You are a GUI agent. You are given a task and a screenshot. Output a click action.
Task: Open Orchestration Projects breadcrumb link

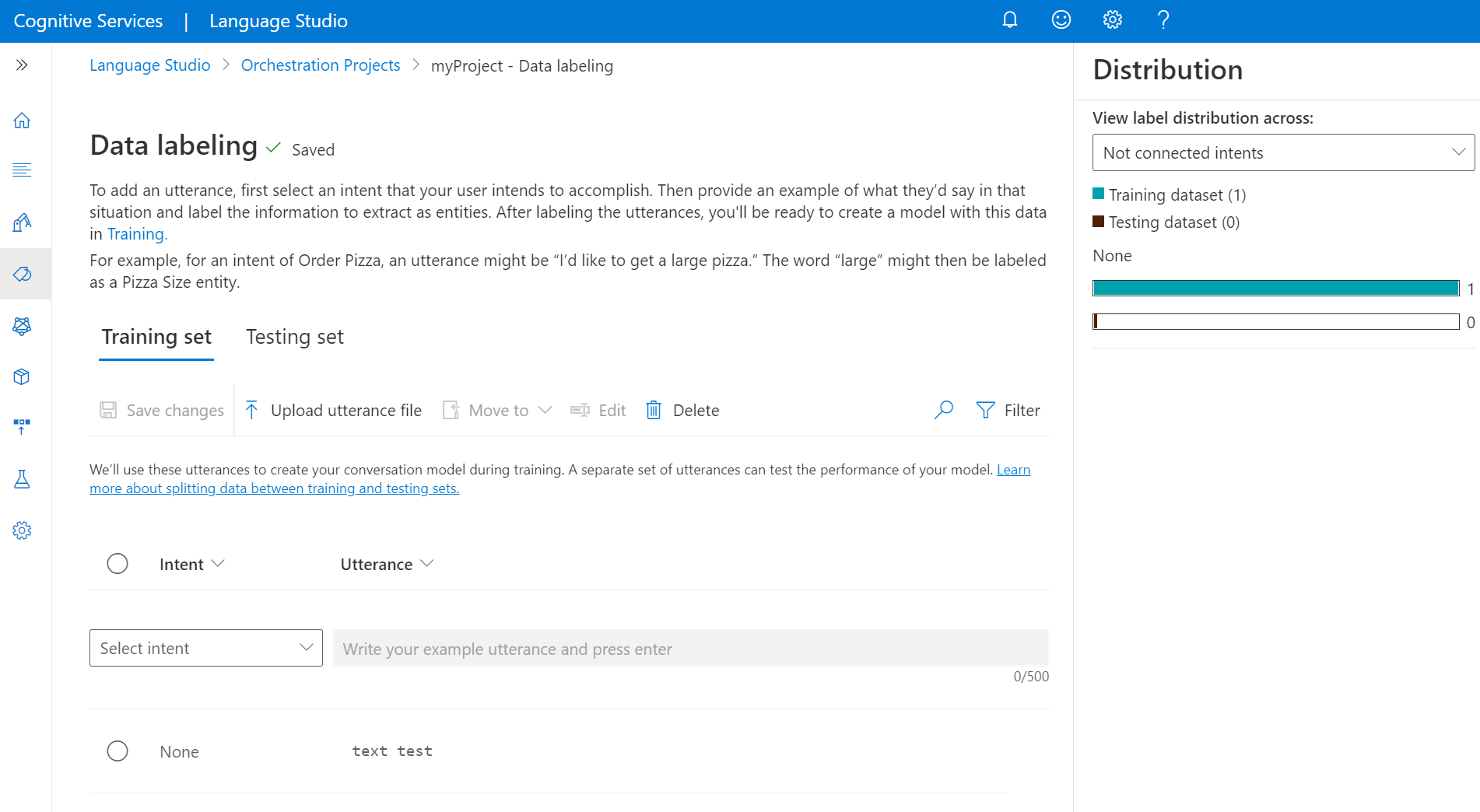tap(320, 65)
